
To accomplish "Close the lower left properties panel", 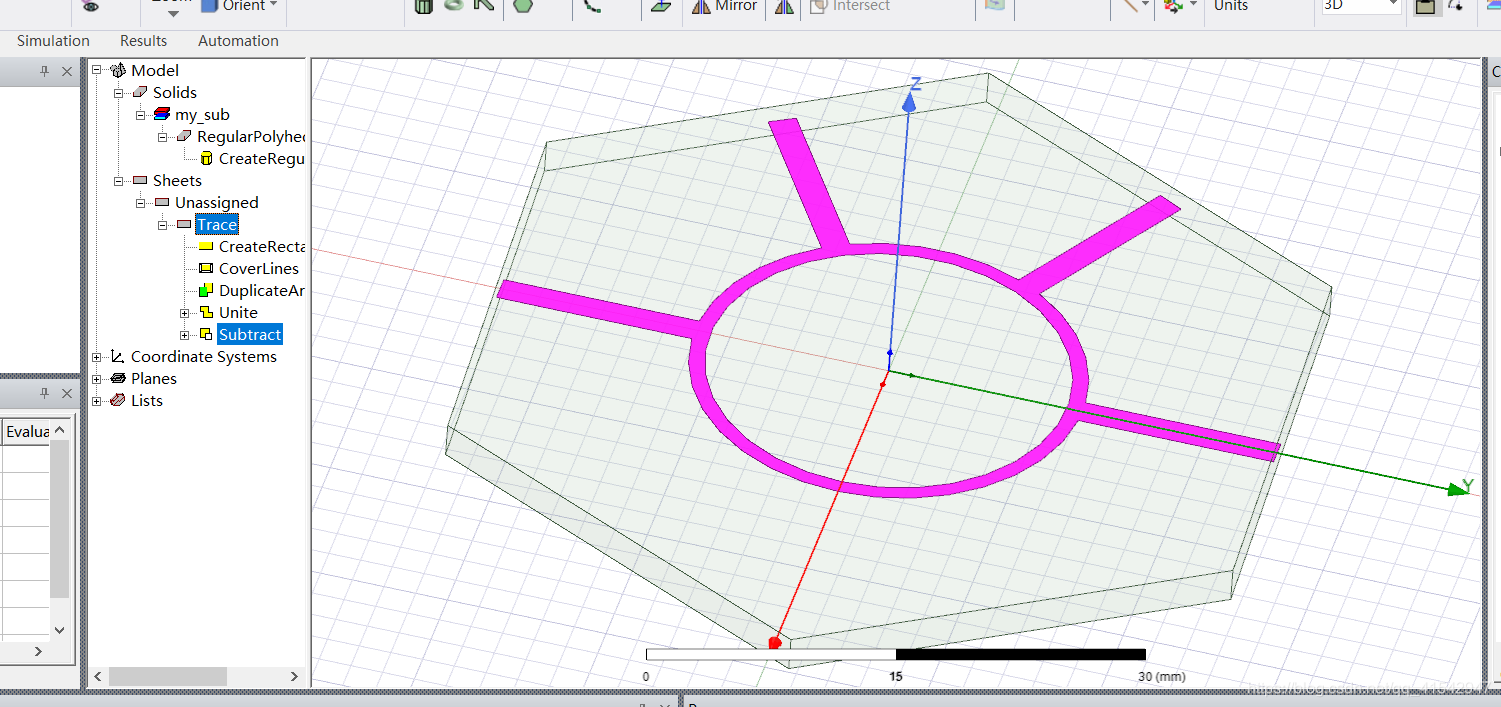I will 67,393.
